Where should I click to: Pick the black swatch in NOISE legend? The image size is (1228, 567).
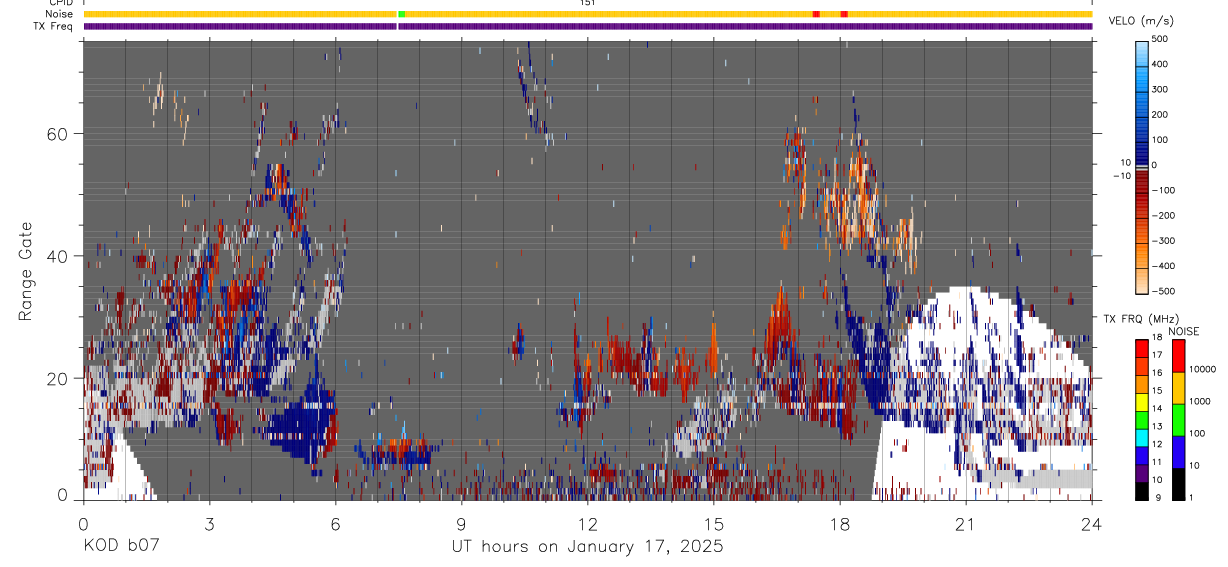[x=1179, y=484]
